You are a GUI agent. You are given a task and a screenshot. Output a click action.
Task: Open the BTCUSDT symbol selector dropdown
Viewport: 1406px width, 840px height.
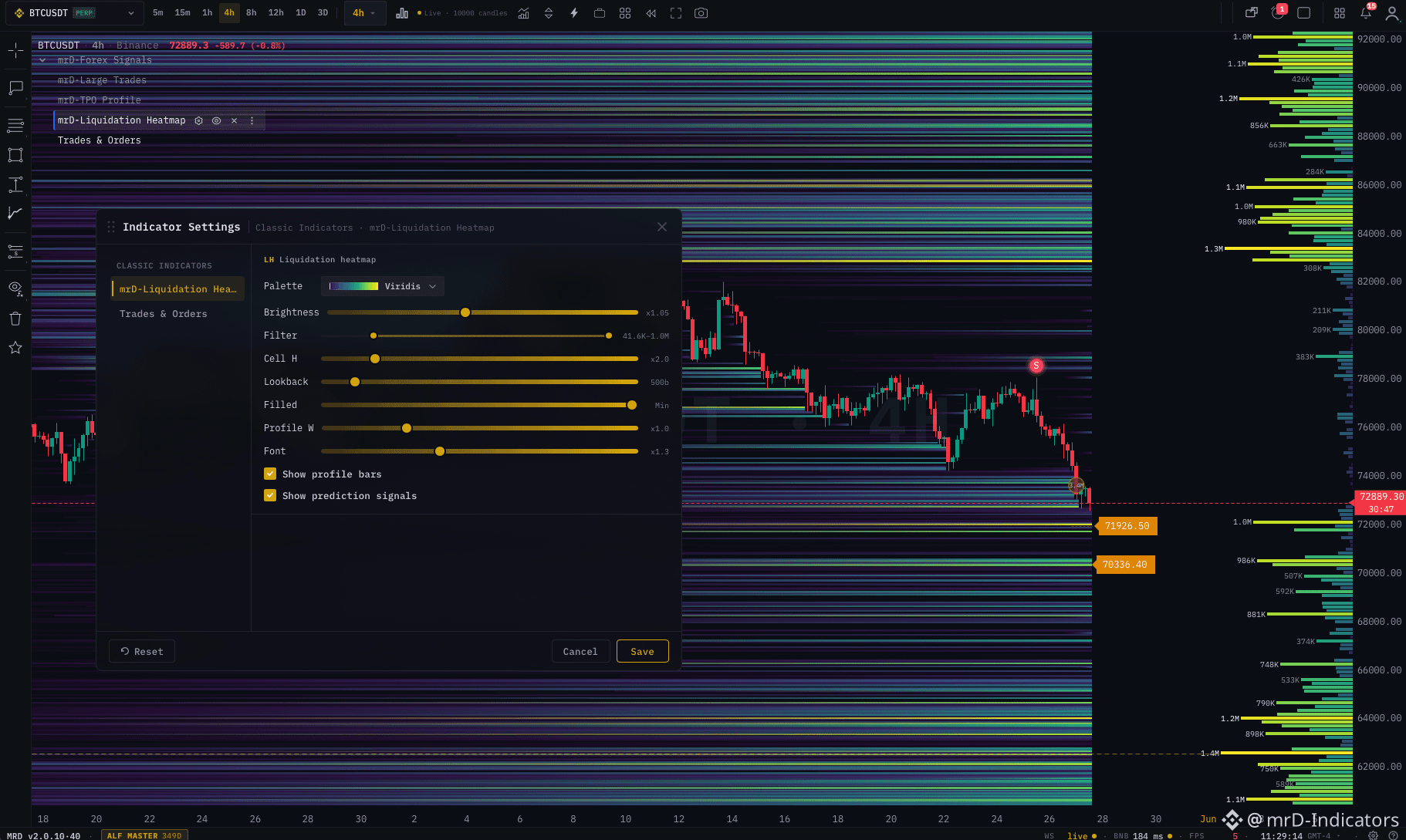click(x=75, y=13)
